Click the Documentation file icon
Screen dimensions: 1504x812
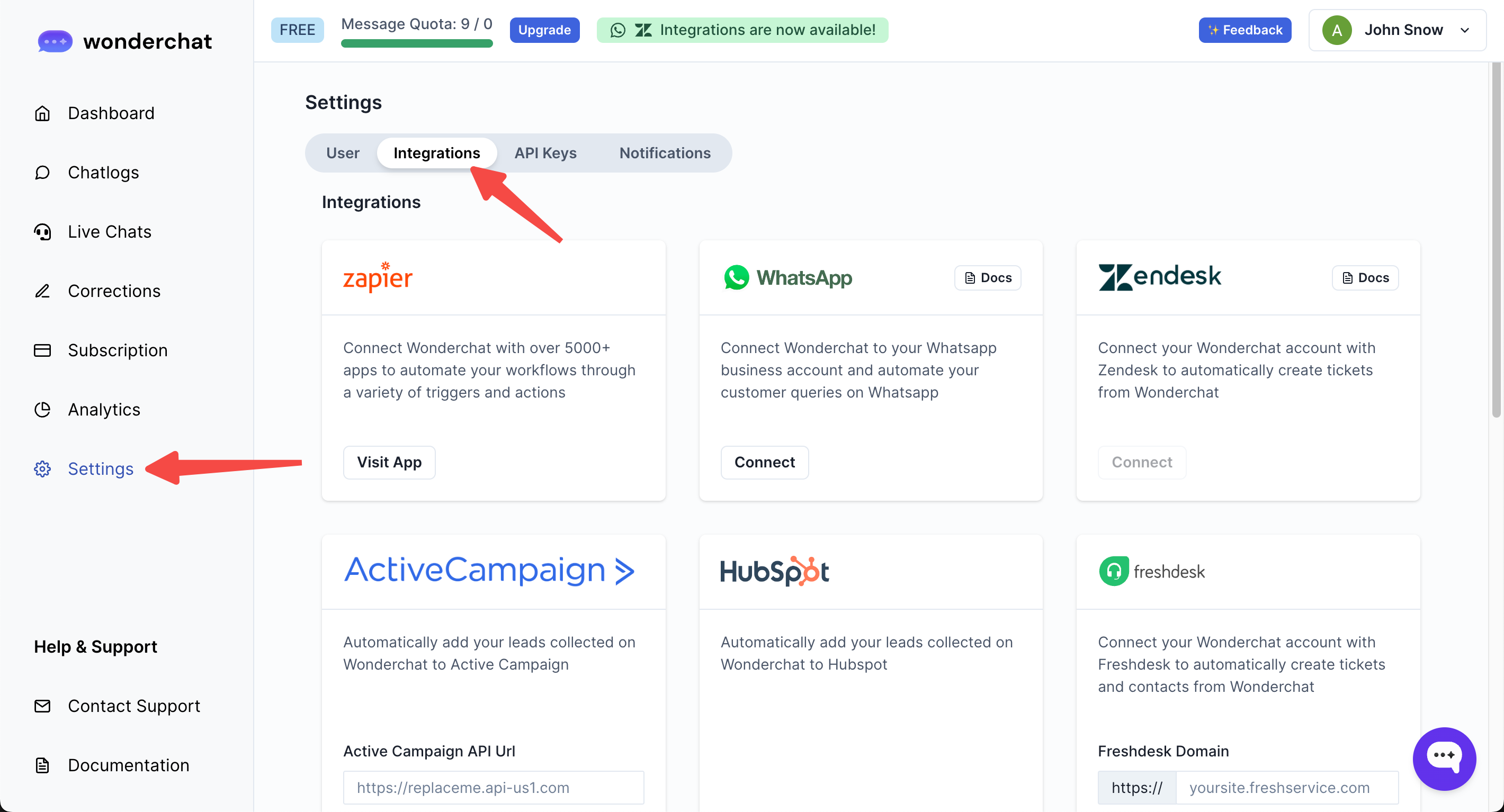(x=42, y=765)
